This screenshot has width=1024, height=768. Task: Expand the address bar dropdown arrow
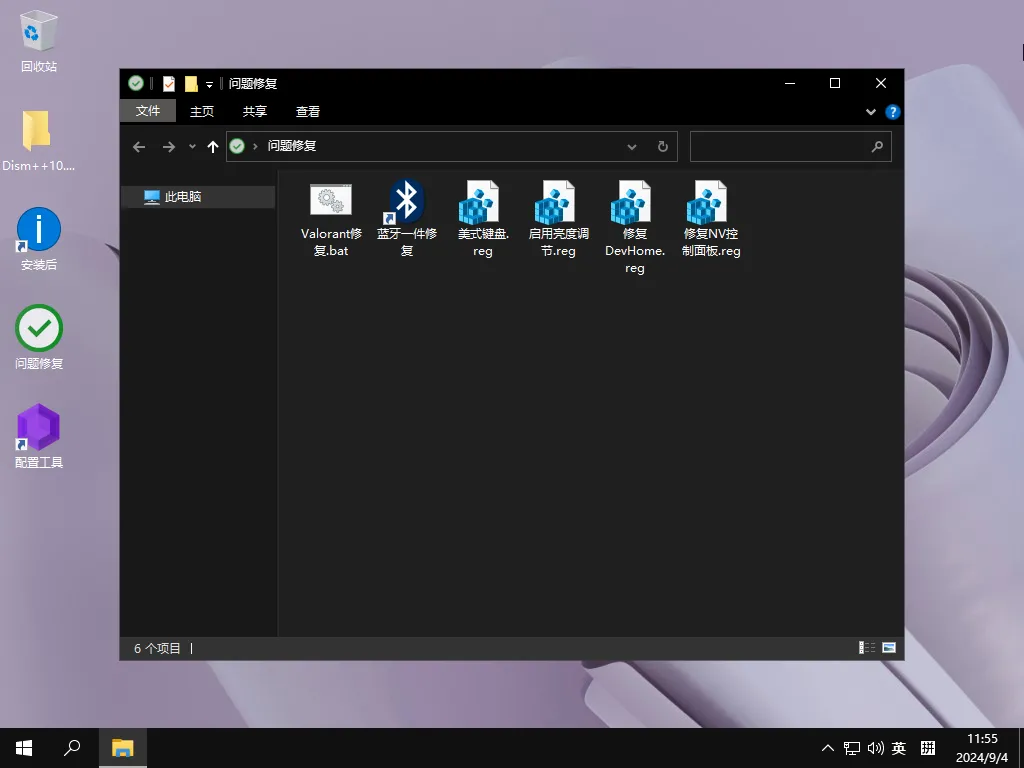[x=632, y=146]
